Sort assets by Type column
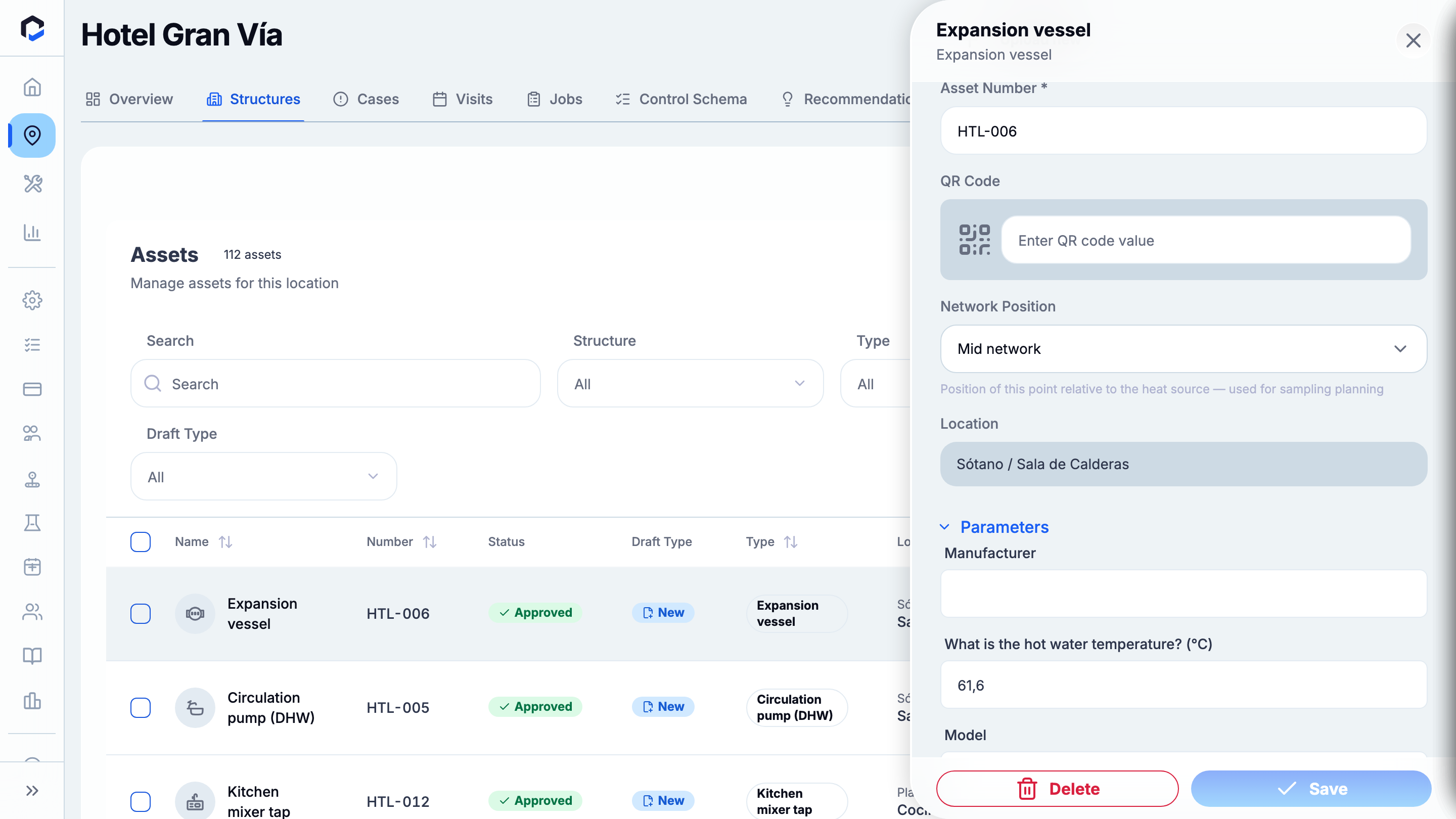The image size is (1456, 819). [x=791, y=541]
